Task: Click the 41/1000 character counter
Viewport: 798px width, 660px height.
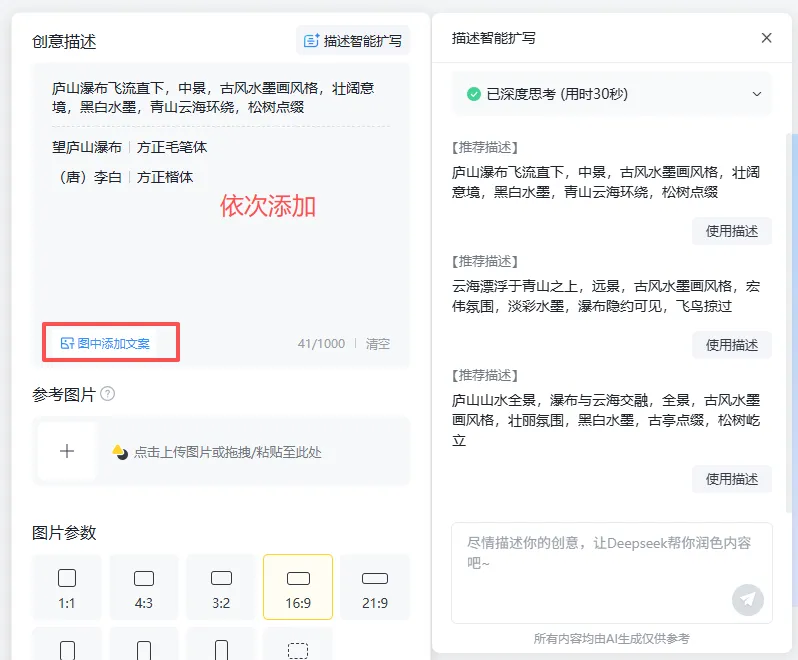Action: pos(321,343)
